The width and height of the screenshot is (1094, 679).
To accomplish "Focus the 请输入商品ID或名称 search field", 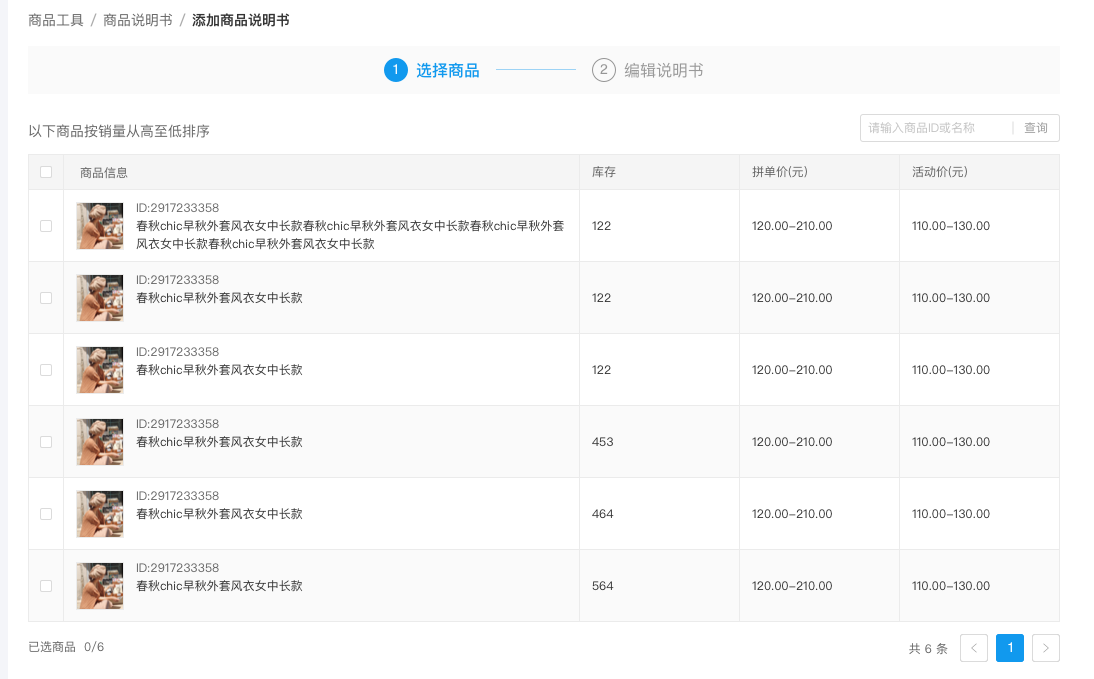I will pyautogui.click(x=936, y=128).
